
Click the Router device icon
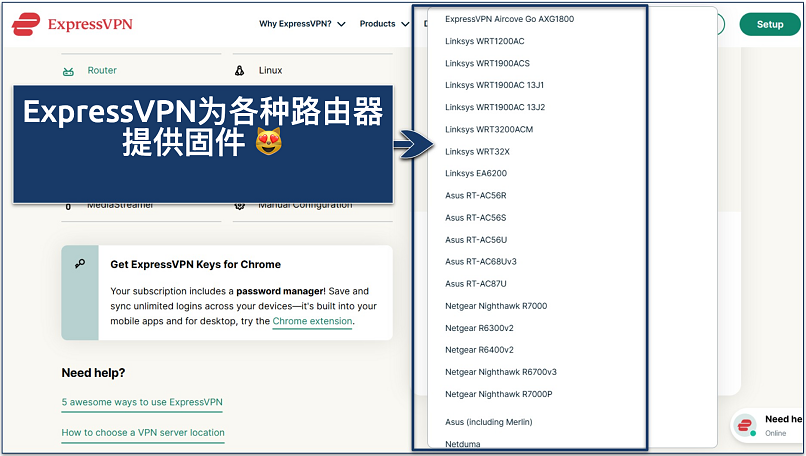pos(68,71)
